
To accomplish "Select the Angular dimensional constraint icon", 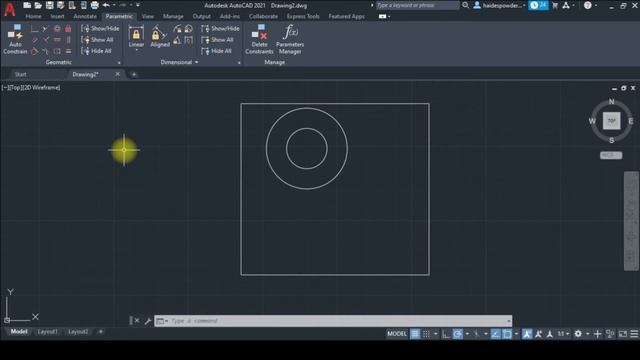I will (x=177, y=40).
